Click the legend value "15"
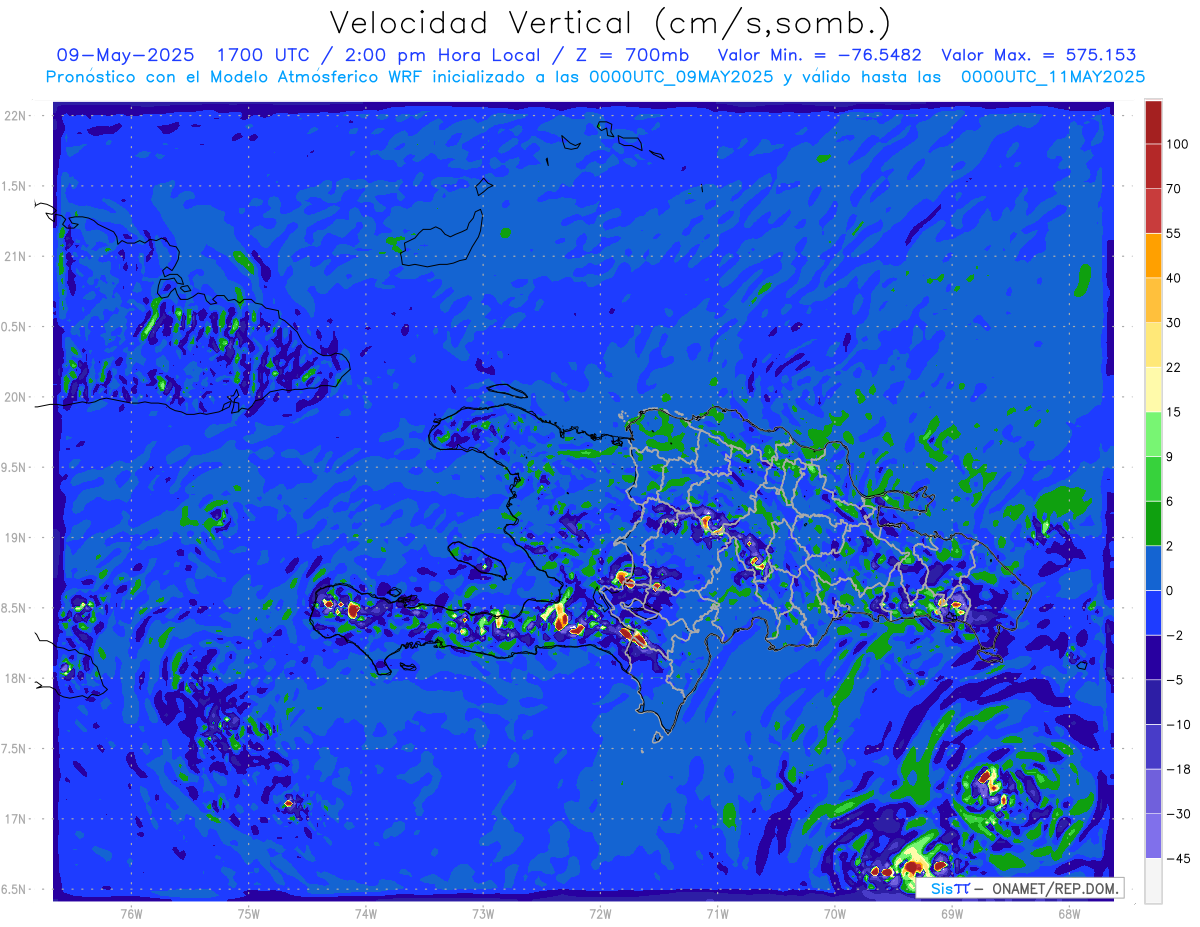Image resolution: width=1200 pixels, height=927 pixels. pyautogui.click(x=1174, y=411)
